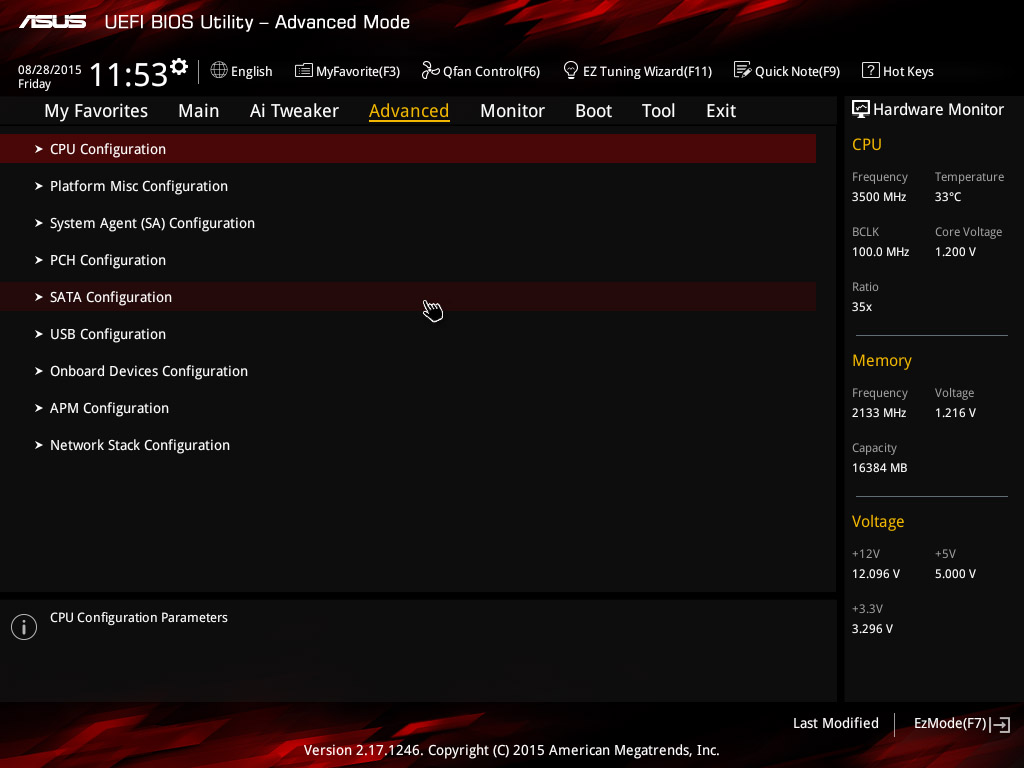Open CPU Configuration submenu
The width and height of the screenshot is (1024, 768).
point(408,149)
